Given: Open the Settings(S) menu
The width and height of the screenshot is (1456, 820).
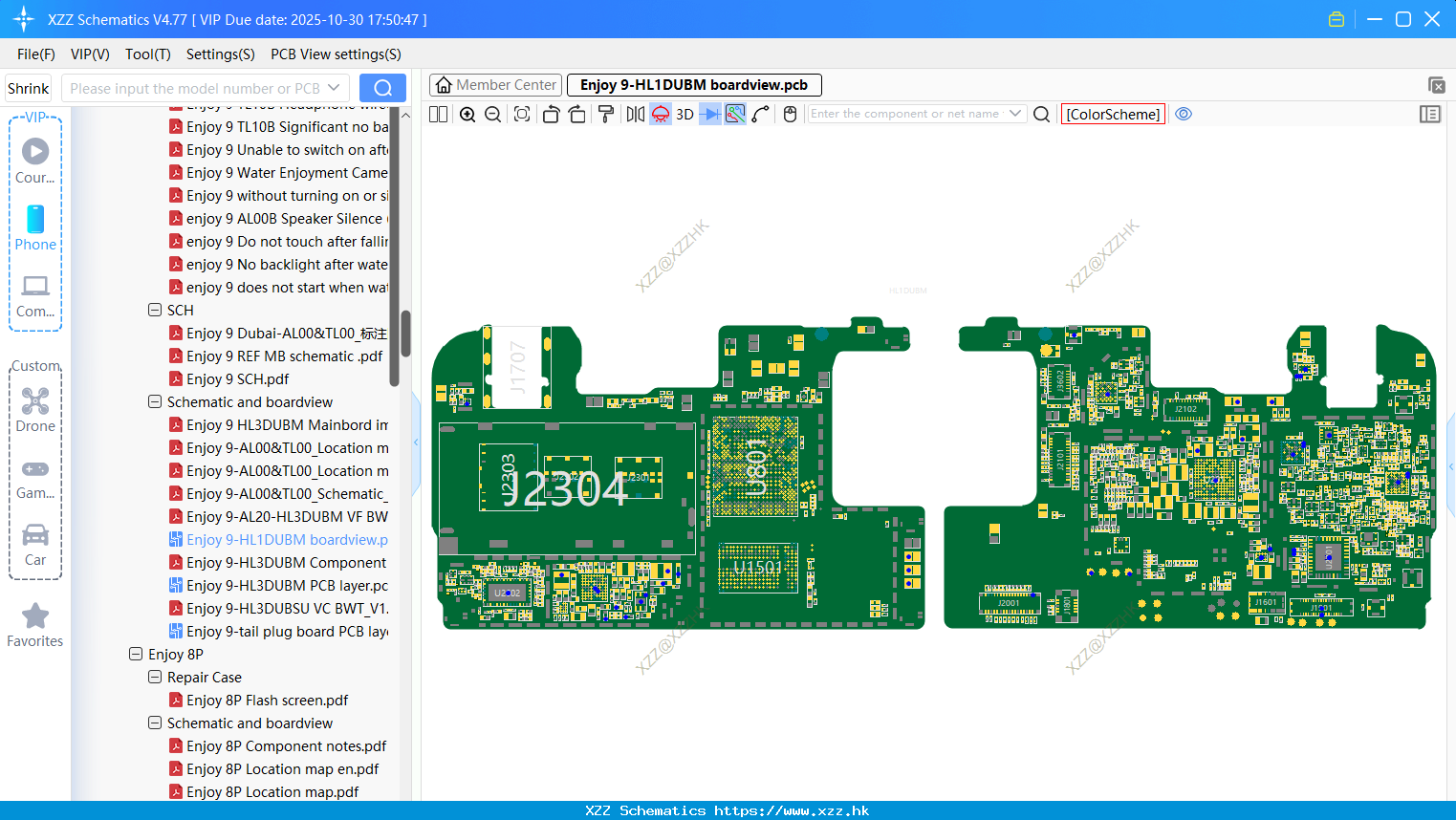Looking at the screenshot, I should pyautogui.click(x=221, y=54).
